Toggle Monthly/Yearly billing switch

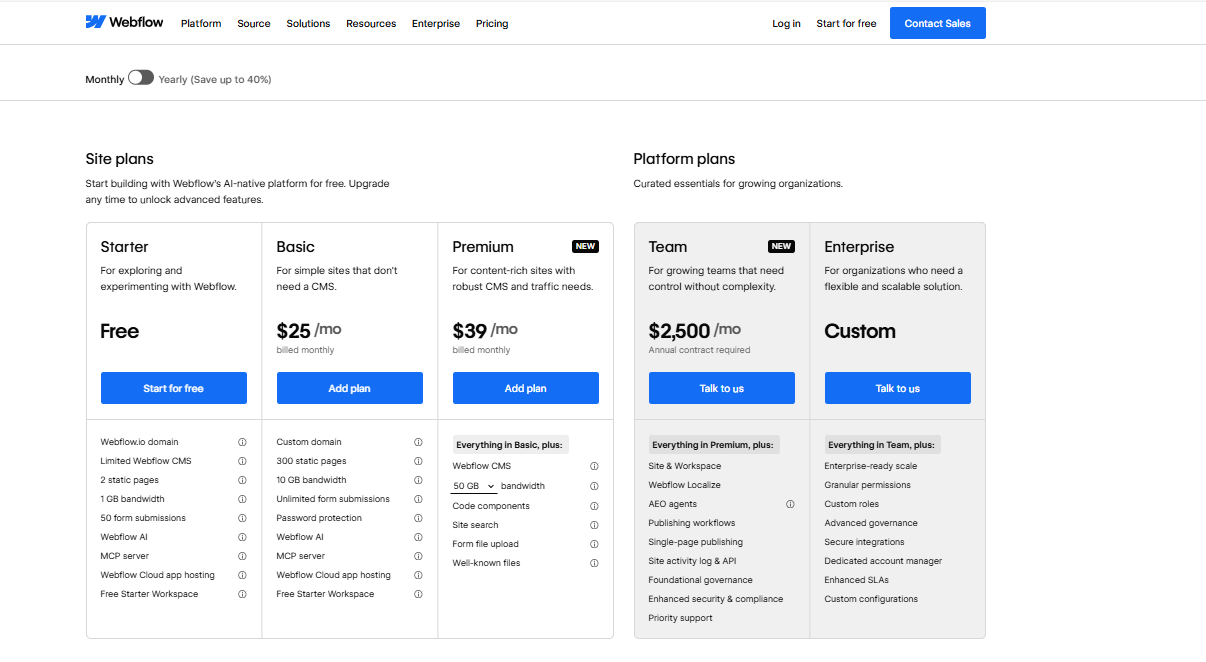tap(141, 78)
